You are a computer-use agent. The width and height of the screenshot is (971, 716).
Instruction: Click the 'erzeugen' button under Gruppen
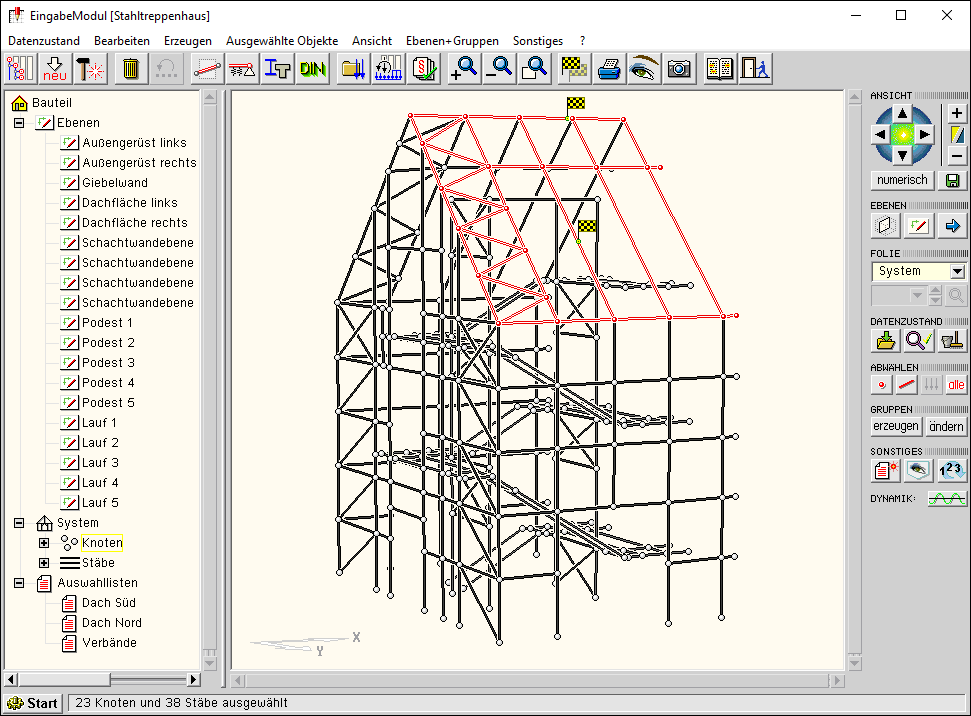pyautogui.click(x=895, y=426)
